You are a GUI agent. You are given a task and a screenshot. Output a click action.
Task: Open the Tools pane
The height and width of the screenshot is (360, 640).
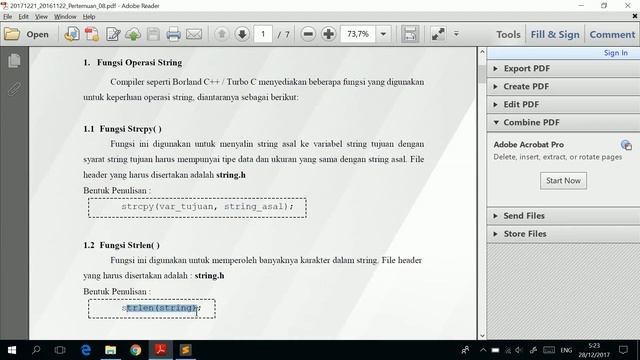(x=508, y=35)
